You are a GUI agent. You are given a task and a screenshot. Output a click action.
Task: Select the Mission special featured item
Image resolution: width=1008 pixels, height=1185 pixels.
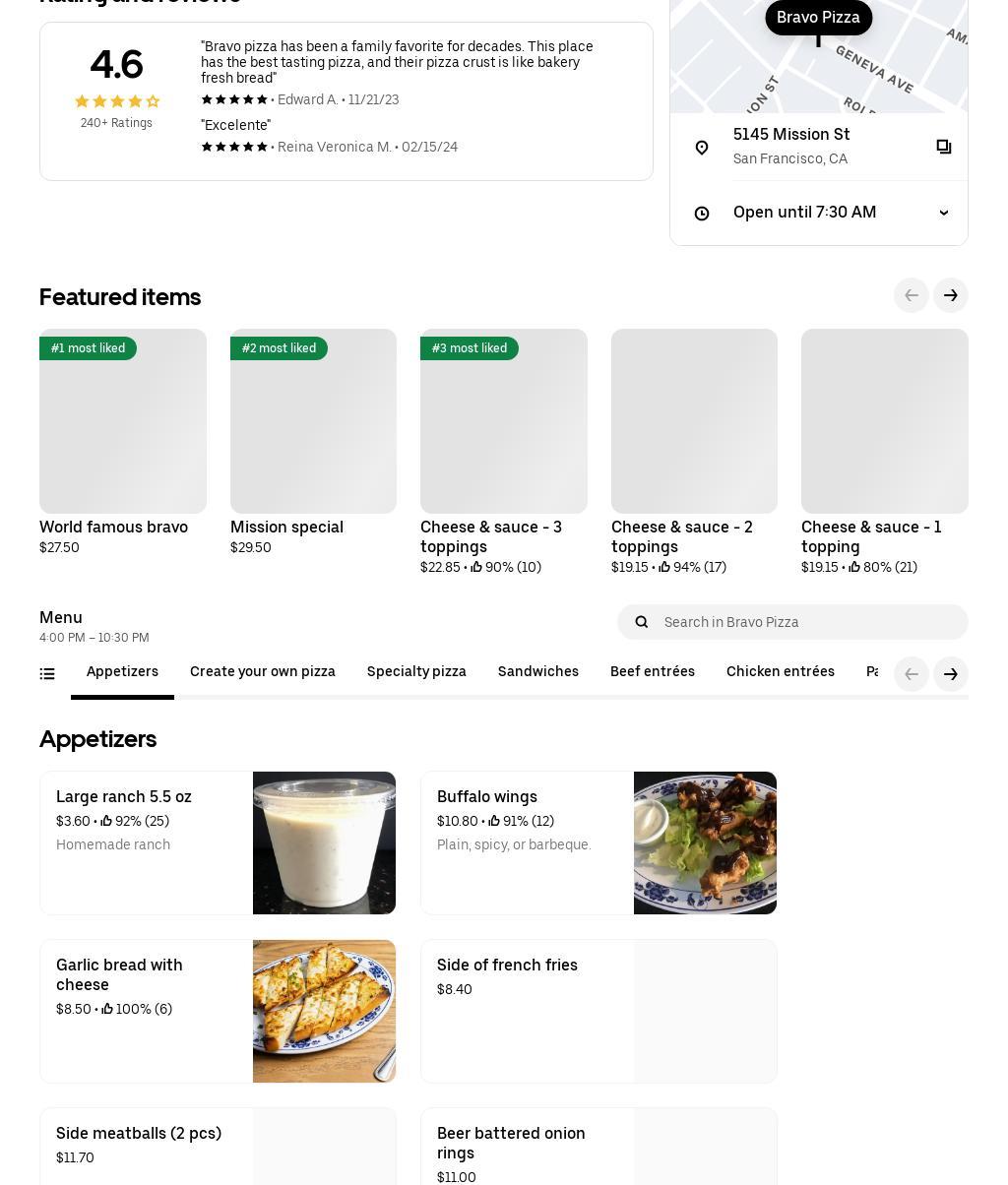[313, 421]
